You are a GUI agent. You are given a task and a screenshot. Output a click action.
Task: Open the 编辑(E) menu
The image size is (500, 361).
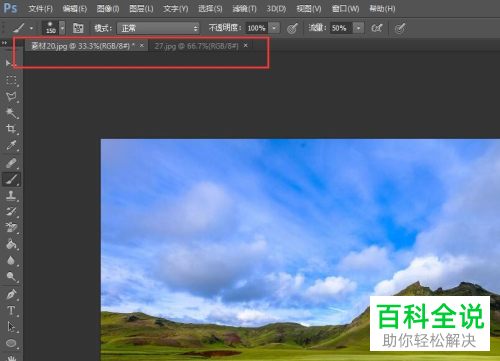coord(75,9)
